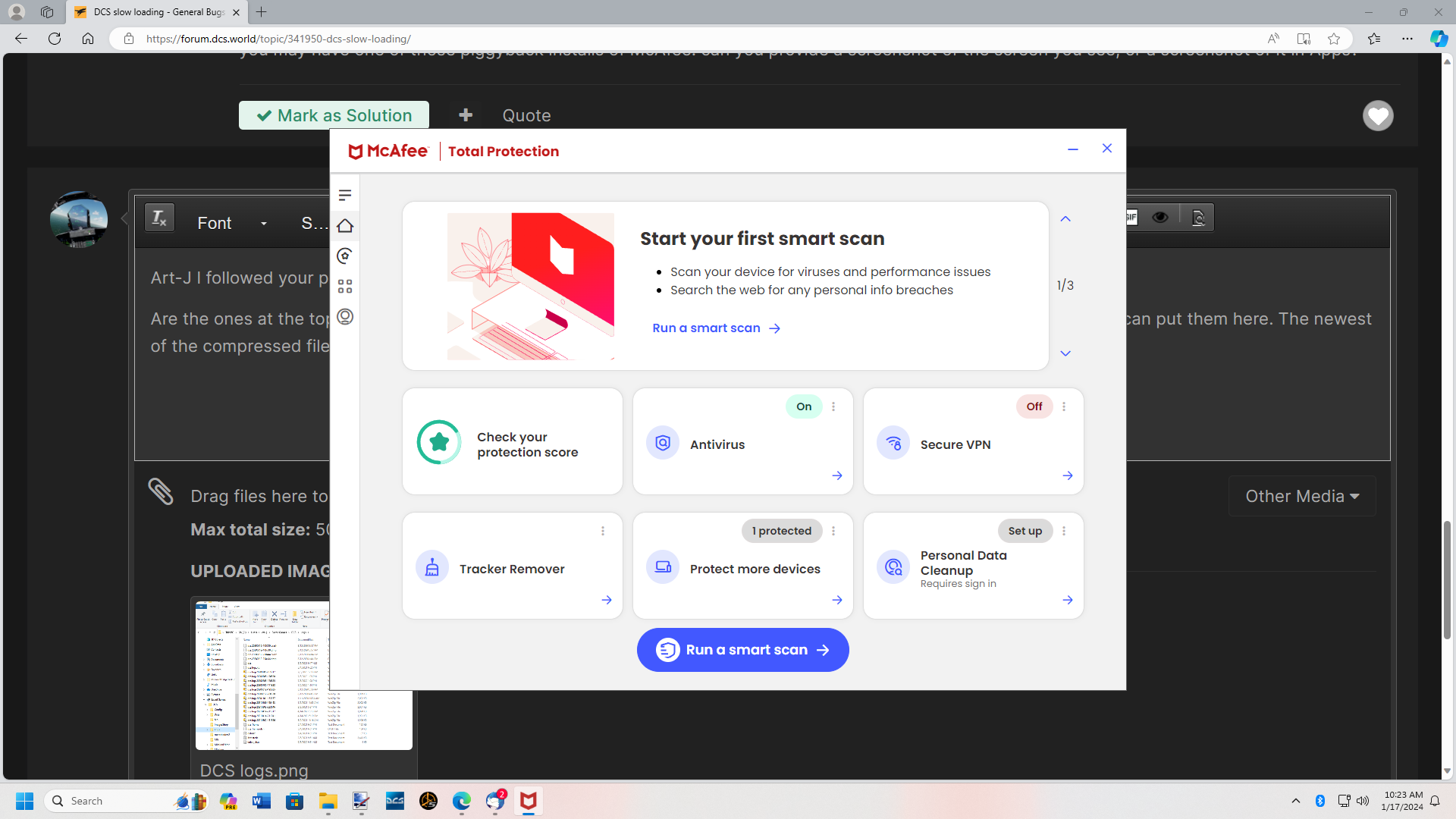1456x819 pixels.
Task: Close the McAfee Total Protection window
Action: (x=1107, y=149)
